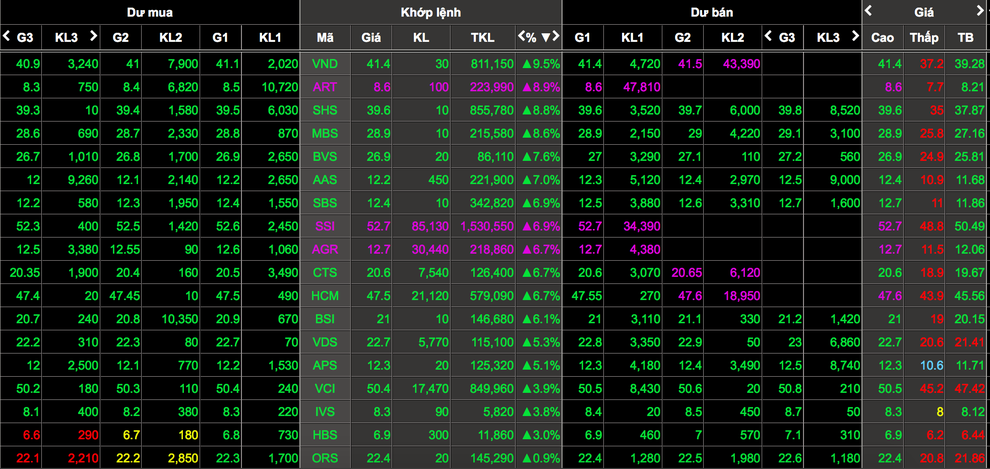Select the blue 10.6 low price for APS

tap(932, 365)
